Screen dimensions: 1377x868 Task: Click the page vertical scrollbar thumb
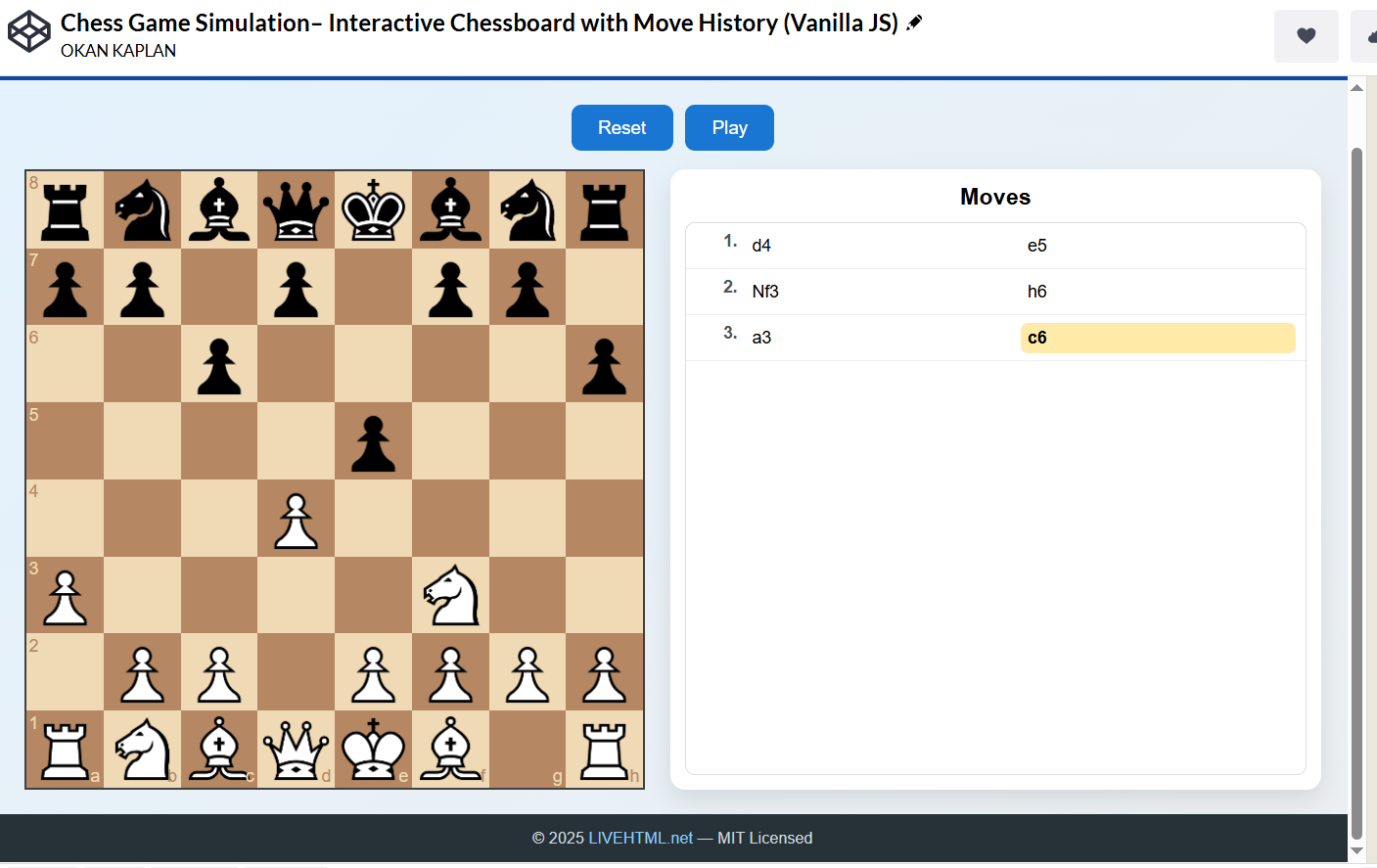[x=1356, y=492]
